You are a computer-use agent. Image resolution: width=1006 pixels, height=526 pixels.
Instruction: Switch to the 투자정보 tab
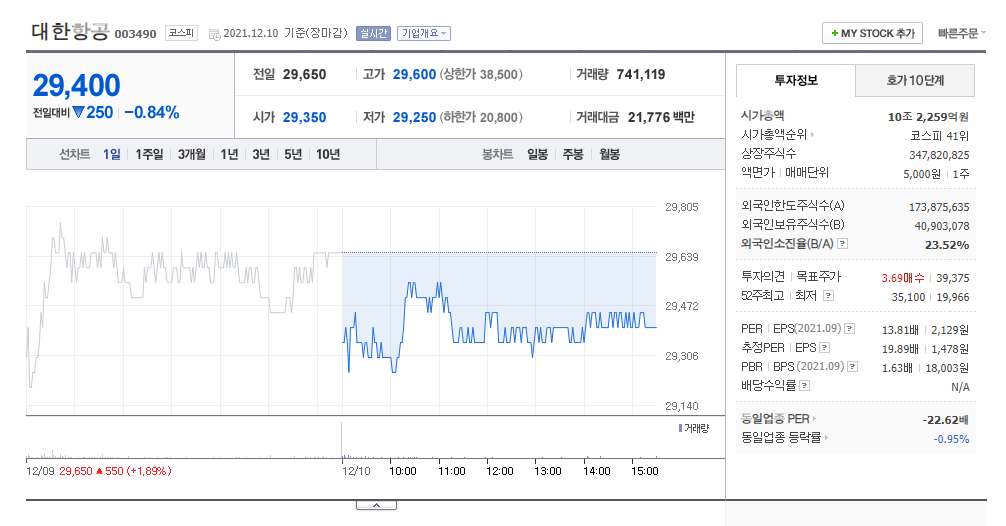(796, 80)
